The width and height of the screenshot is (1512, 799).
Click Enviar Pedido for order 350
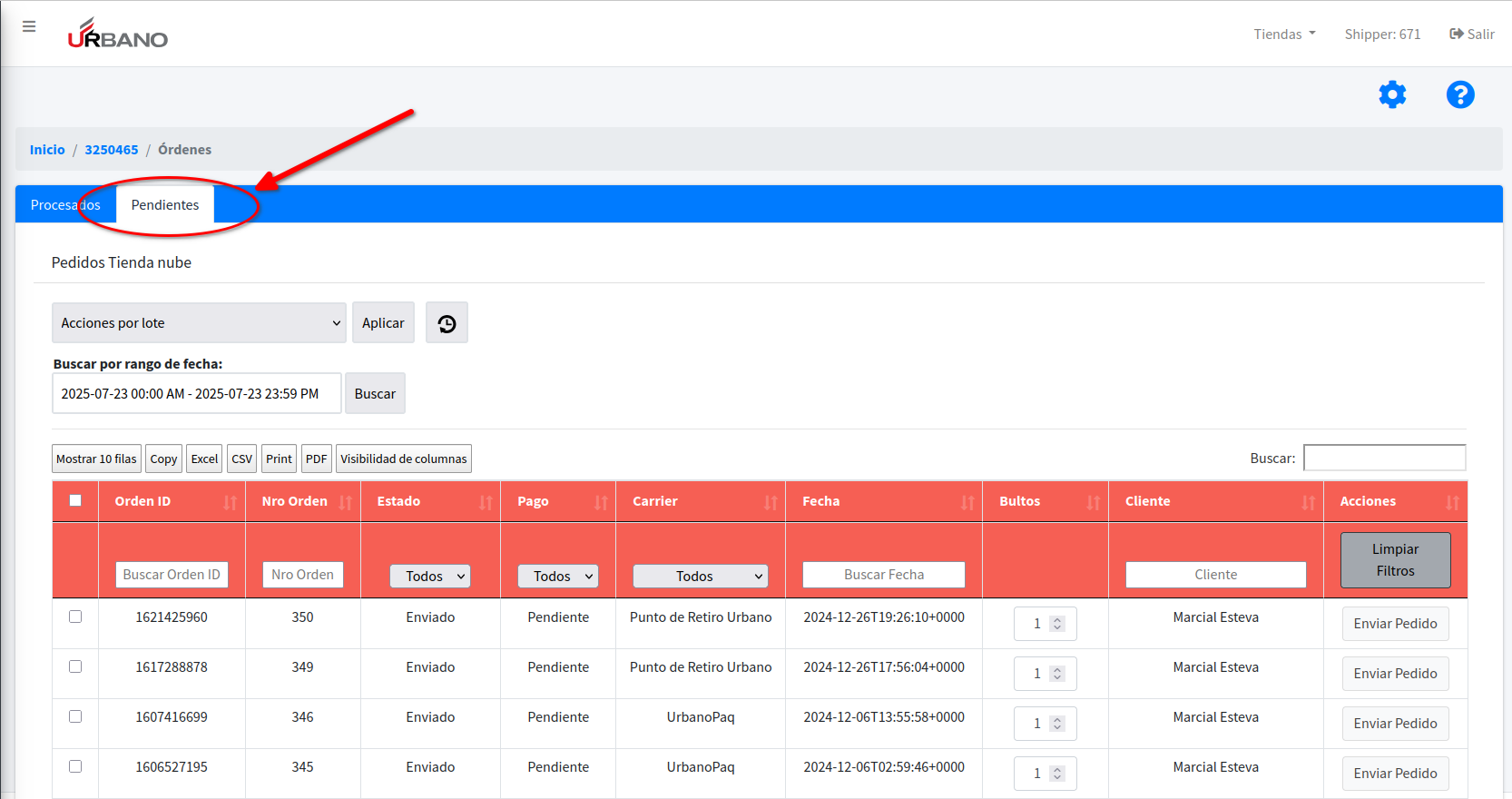coord(1395,624)
